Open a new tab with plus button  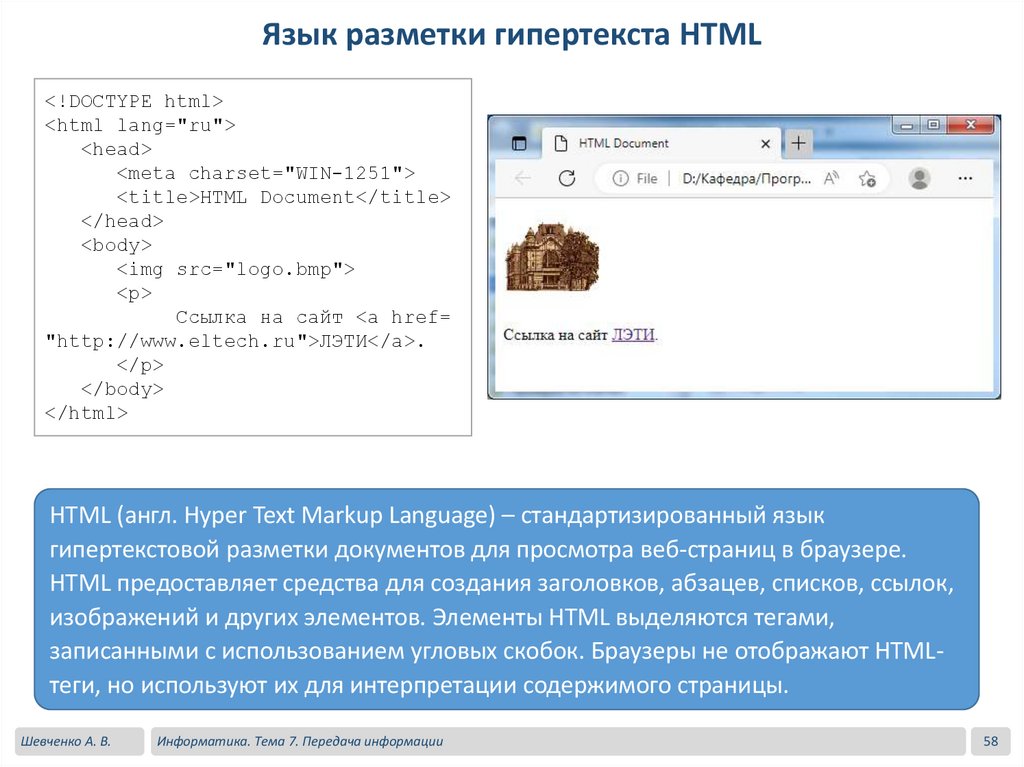tap(798, 143)
